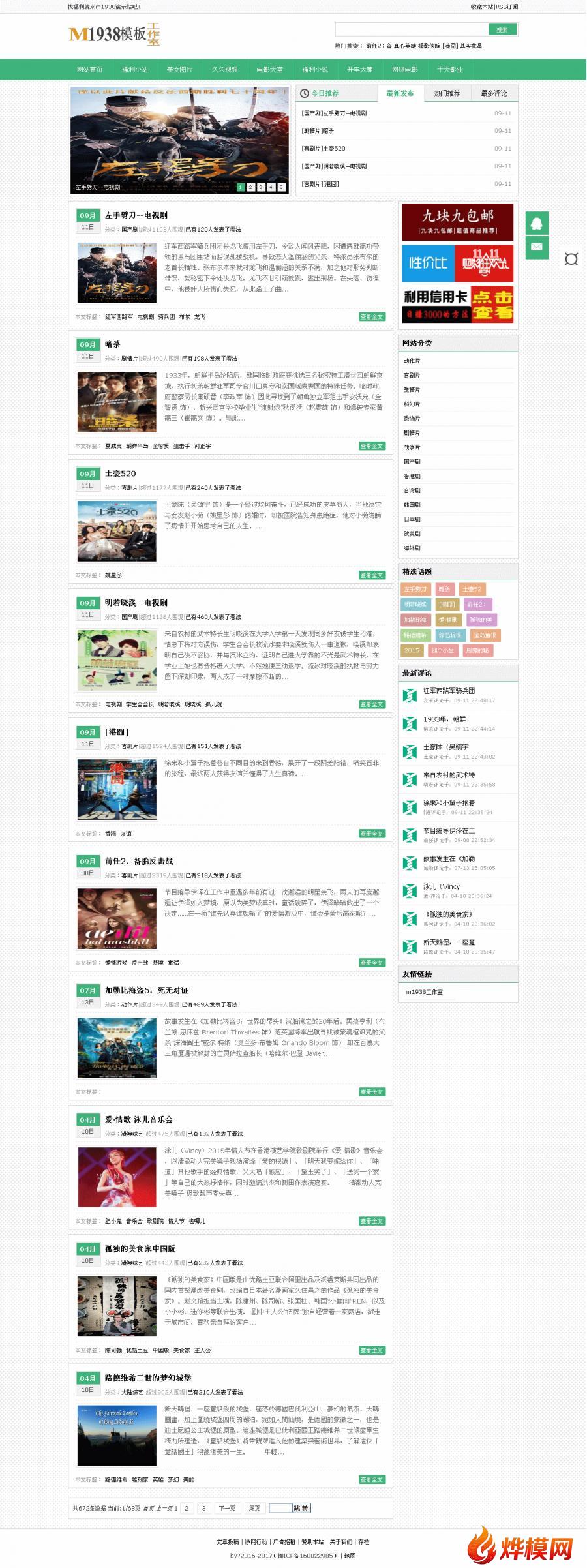The width and height of the screenshot is (587, 1568).
Task: Open 电影天堂 in the navigation bar
Action: coord(270,70)
